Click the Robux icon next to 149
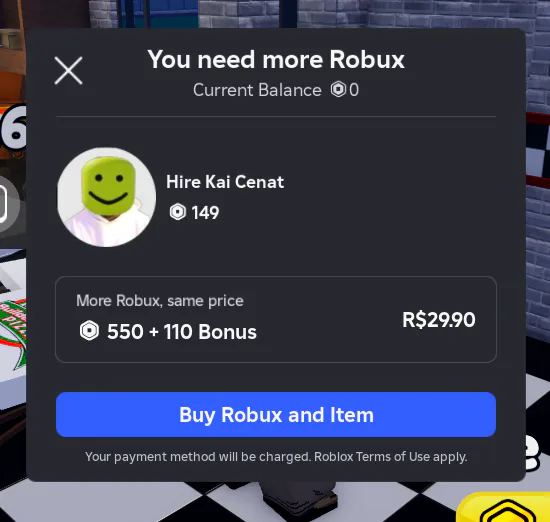The height and width of the screenshot is (522, 550). tap(177, 212)
